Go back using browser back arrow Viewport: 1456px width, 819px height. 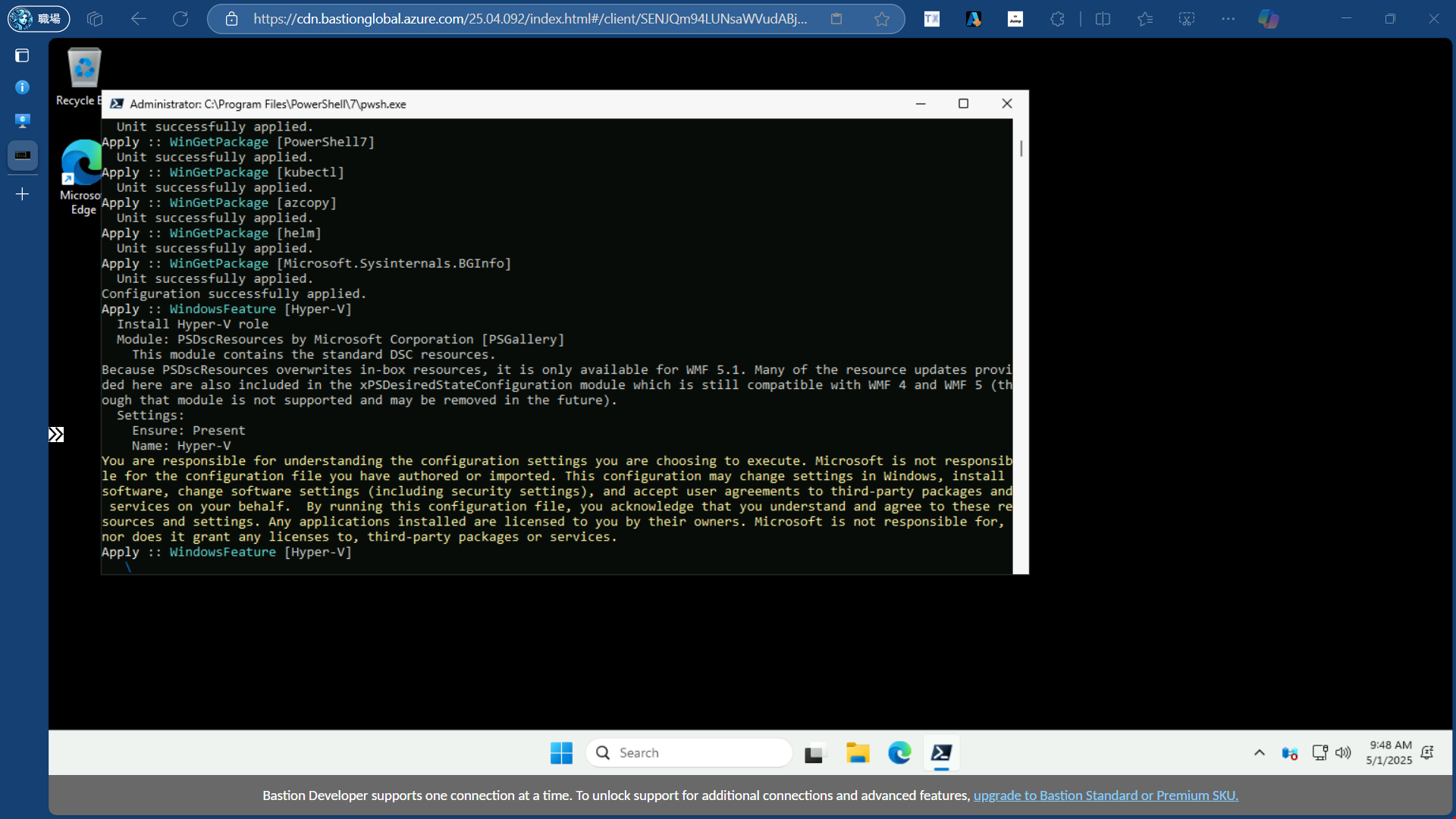pyautogui.click(x=139, y=19)
